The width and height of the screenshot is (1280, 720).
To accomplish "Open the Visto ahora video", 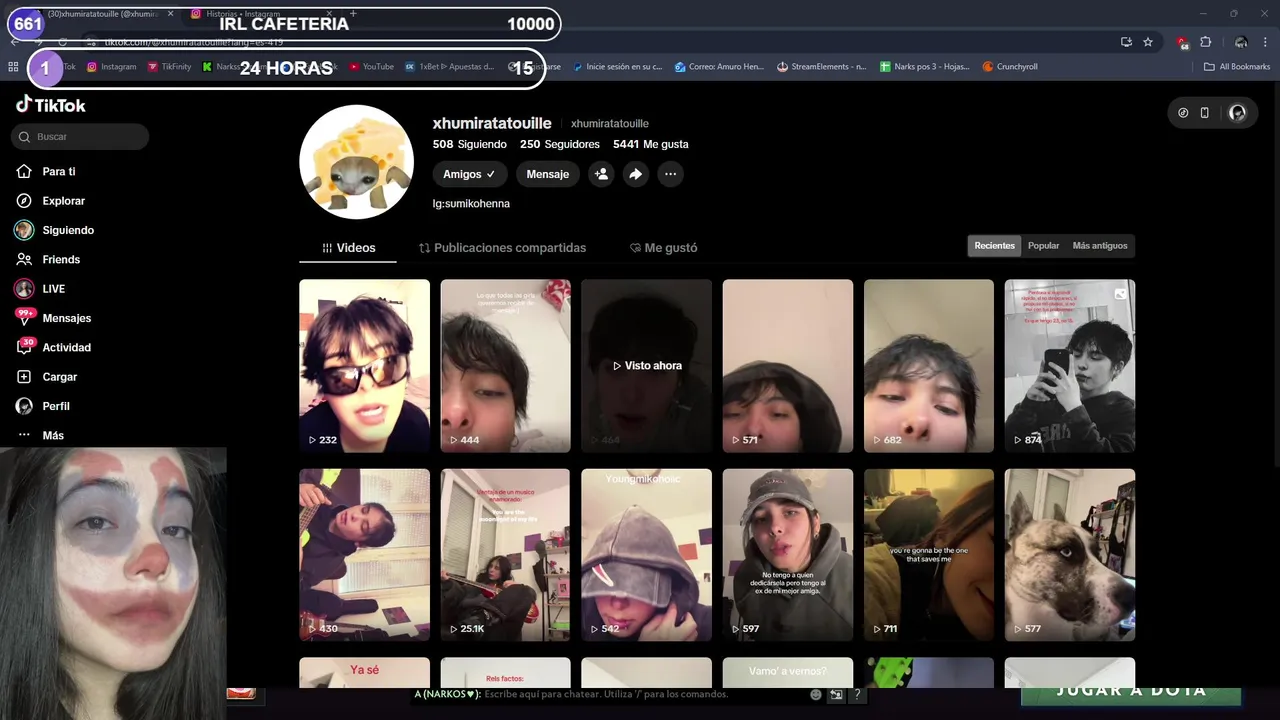I will [x=647, y=366].
